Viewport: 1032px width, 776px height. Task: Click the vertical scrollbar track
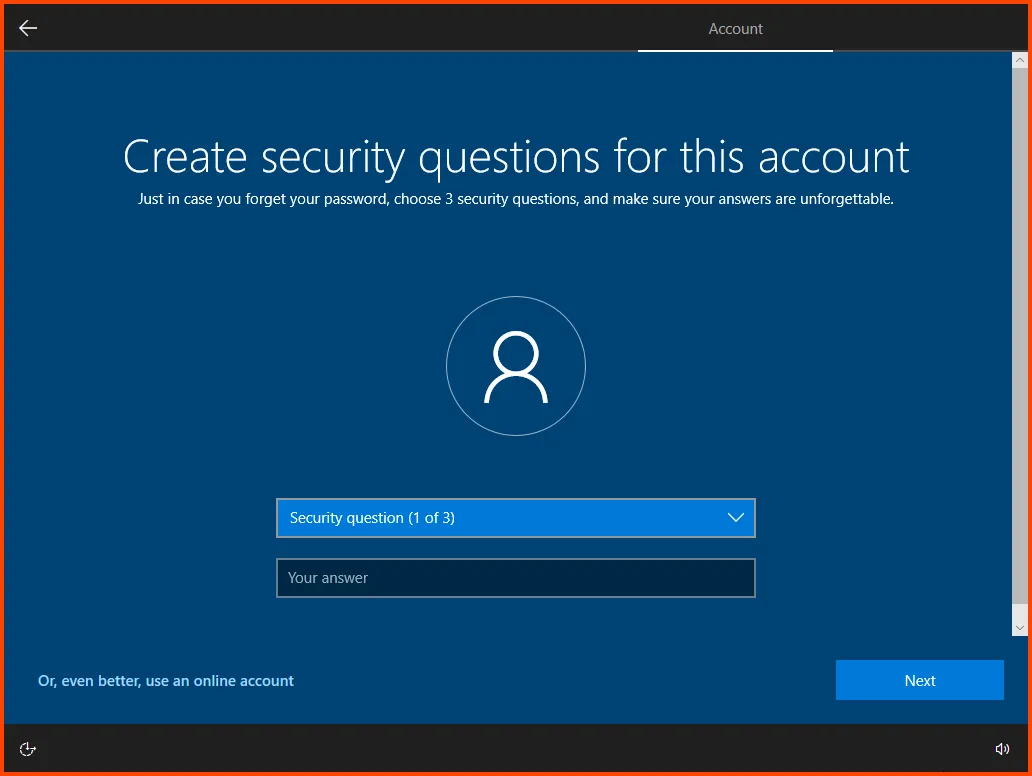click(1019, 344)
